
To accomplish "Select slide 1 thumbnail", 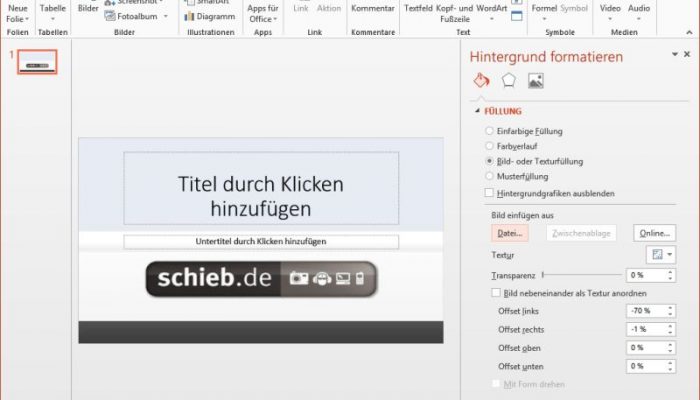I will point(38,62).
